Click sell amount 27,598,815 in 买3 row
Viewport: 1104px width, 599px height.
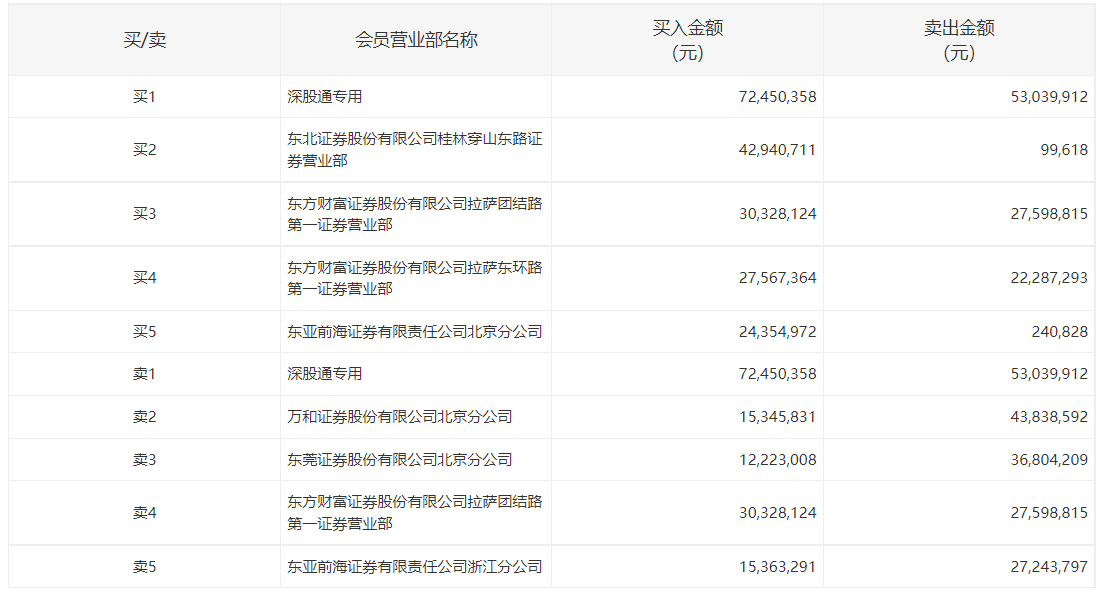click(x=1049, y=214)
